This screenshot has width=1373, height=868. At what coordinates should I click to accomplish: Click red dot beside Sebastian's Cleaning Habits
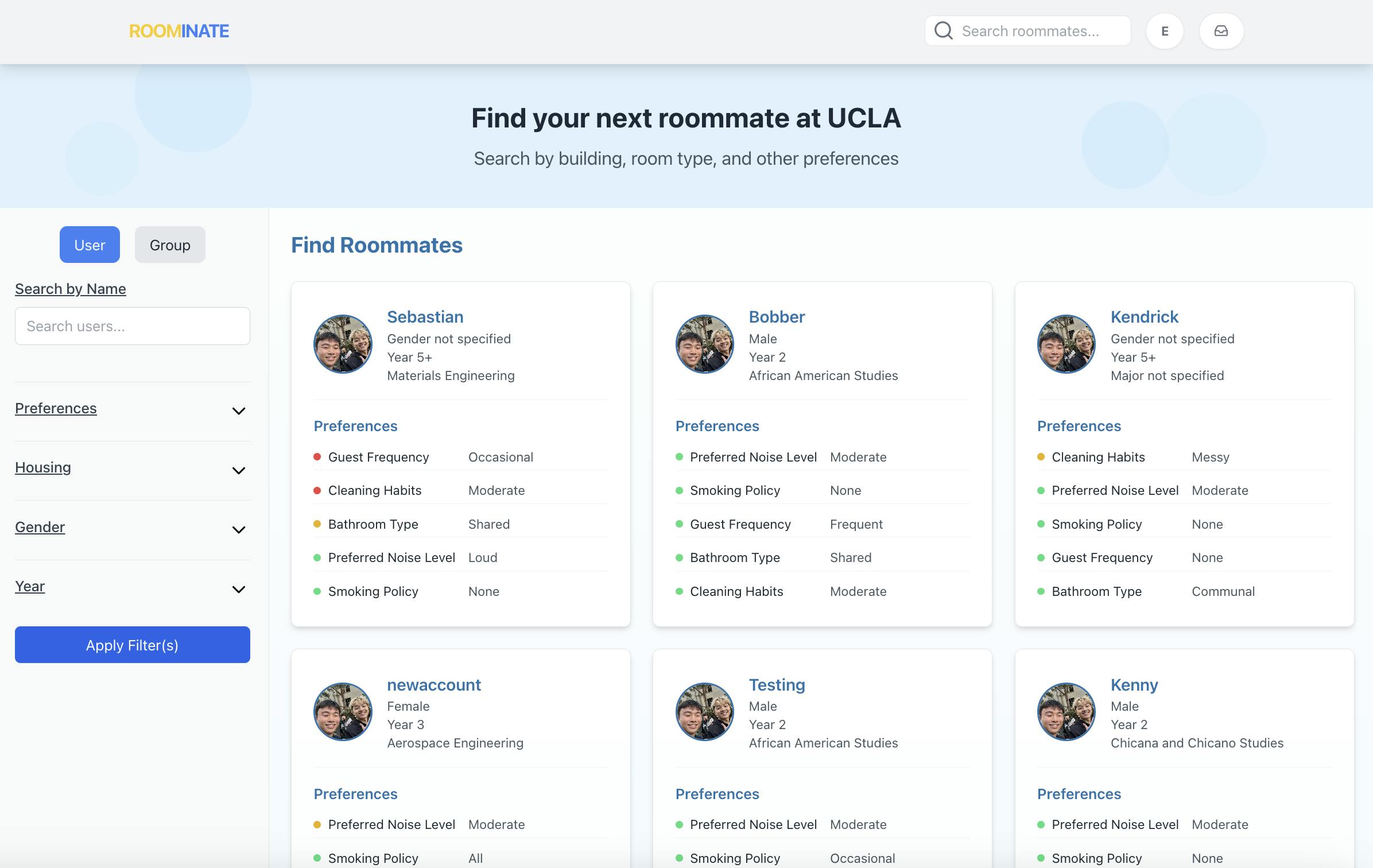(x=317, y=490)
